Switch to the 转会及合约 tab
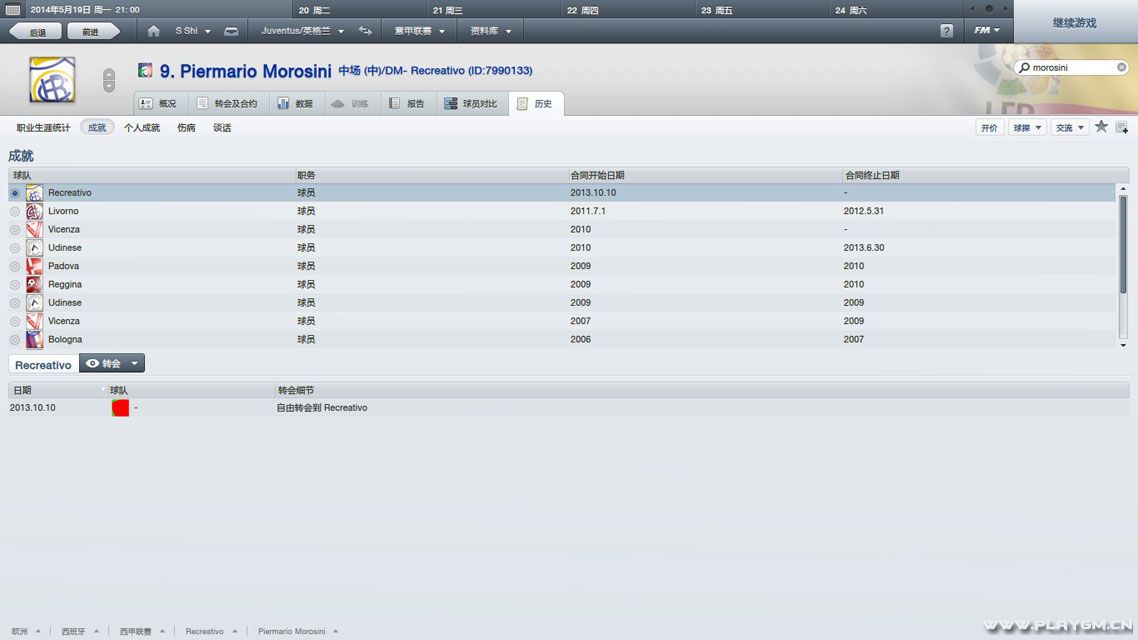This screenshot has height=640, width=1138. (227, 103)
